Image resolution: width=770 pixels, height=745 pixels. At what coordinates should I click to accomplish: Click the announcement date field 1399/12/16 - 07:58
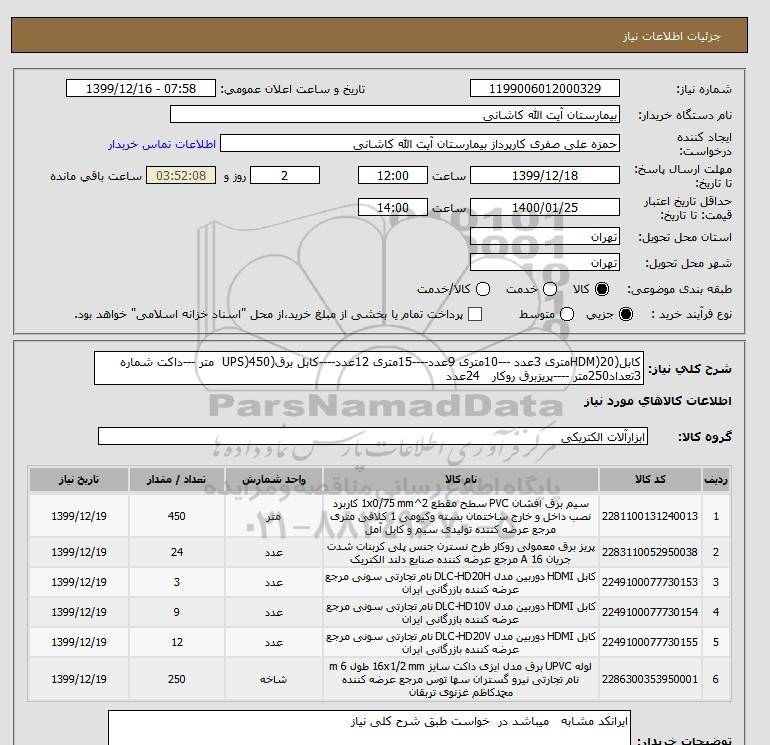pyautogui.click(x=140, y=88)
